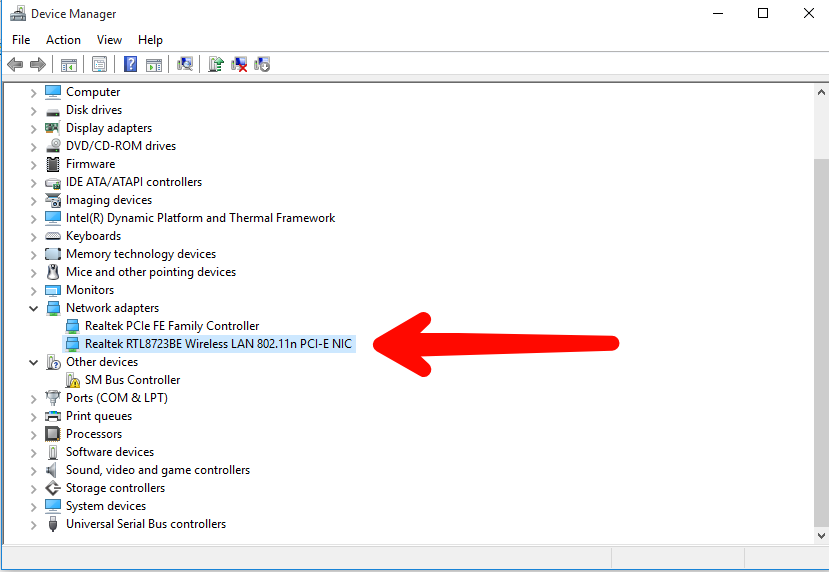The width and height of the screenshot is (829, 572).
Task: Expand the Keyboards category arrow
Action: (x=33, y=236)
